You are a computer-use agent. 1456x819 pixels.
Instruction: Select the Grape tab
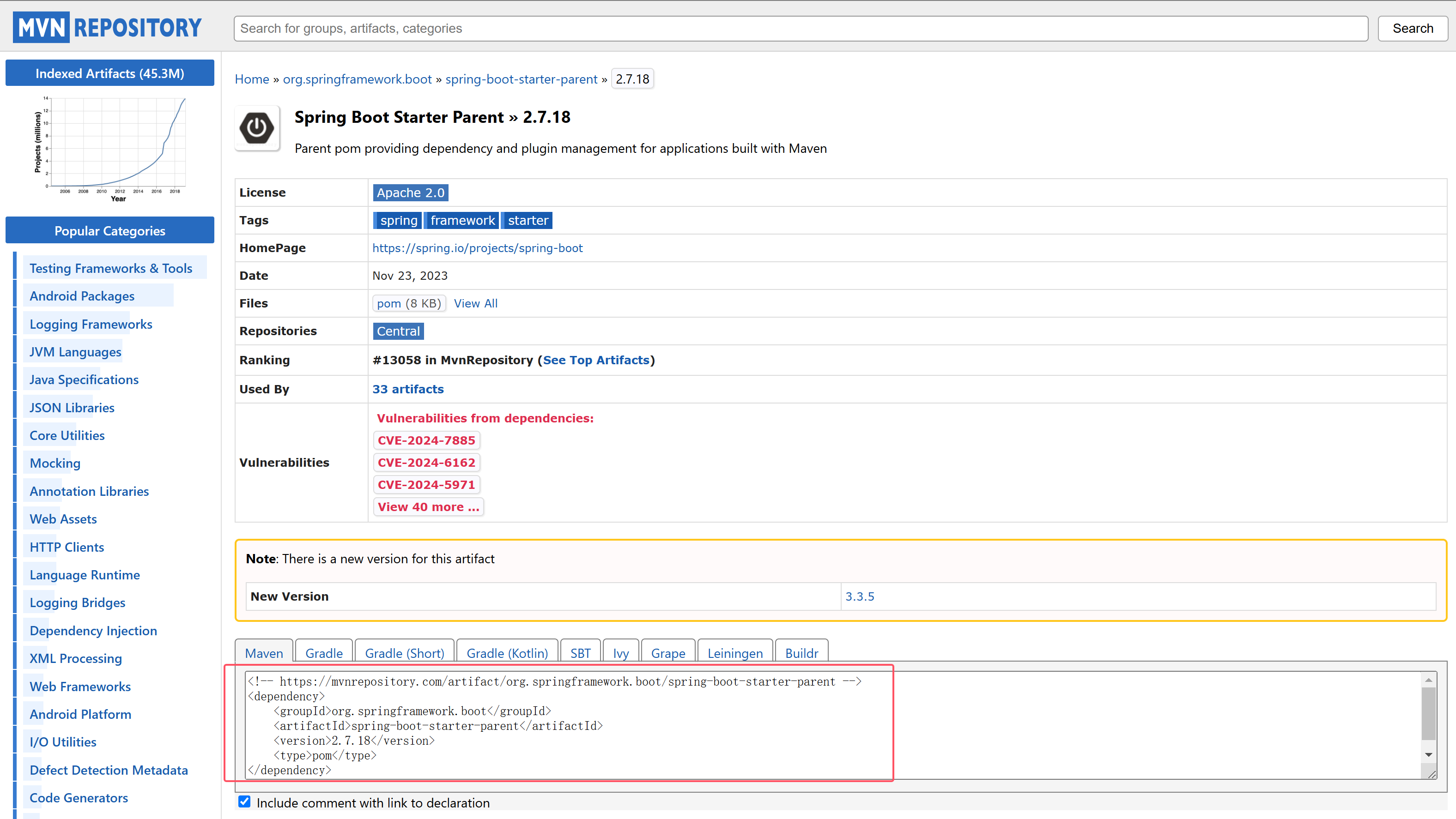point(668,652)
